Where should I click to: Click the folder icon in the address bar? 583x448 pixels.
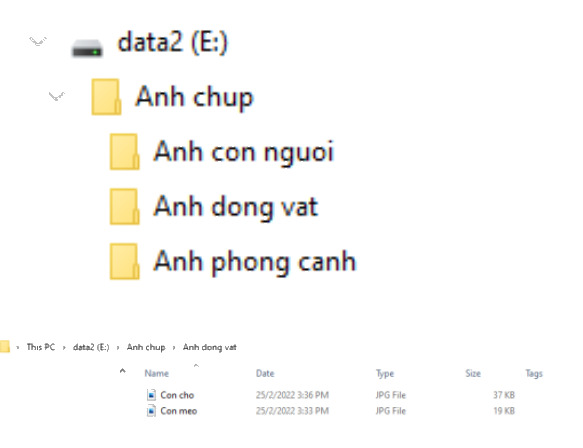coord(4,347)
